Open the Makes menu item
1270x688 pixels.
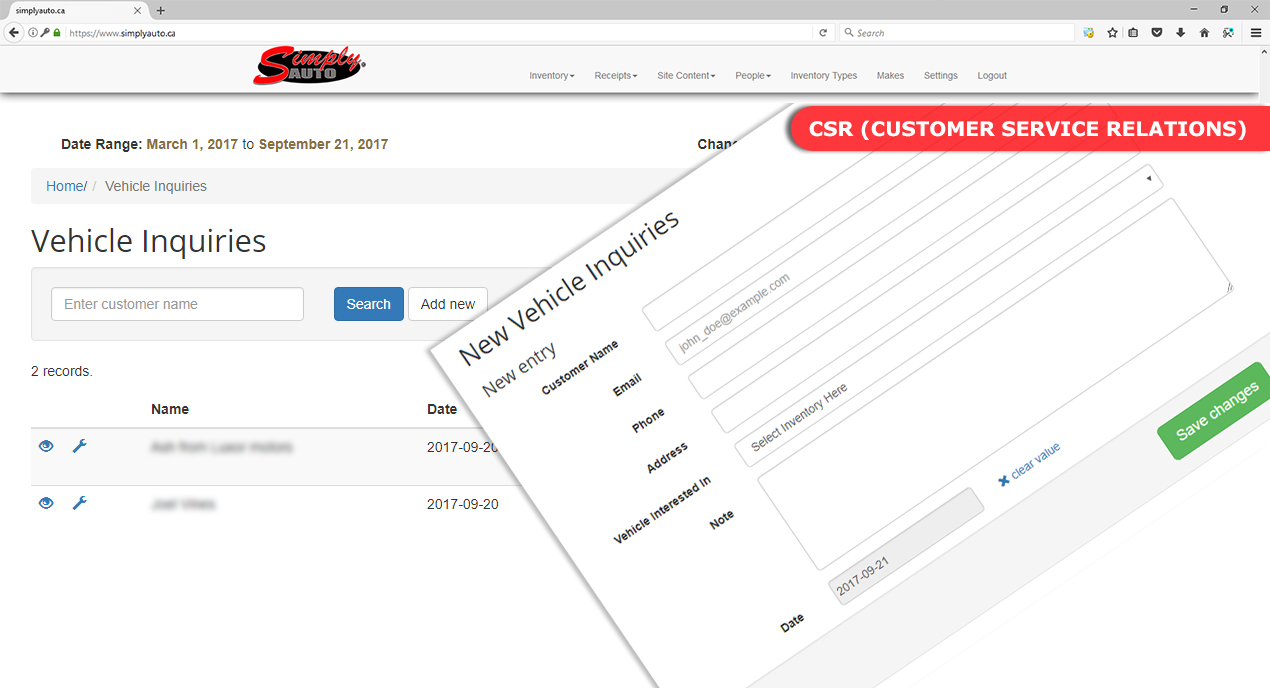890,76
